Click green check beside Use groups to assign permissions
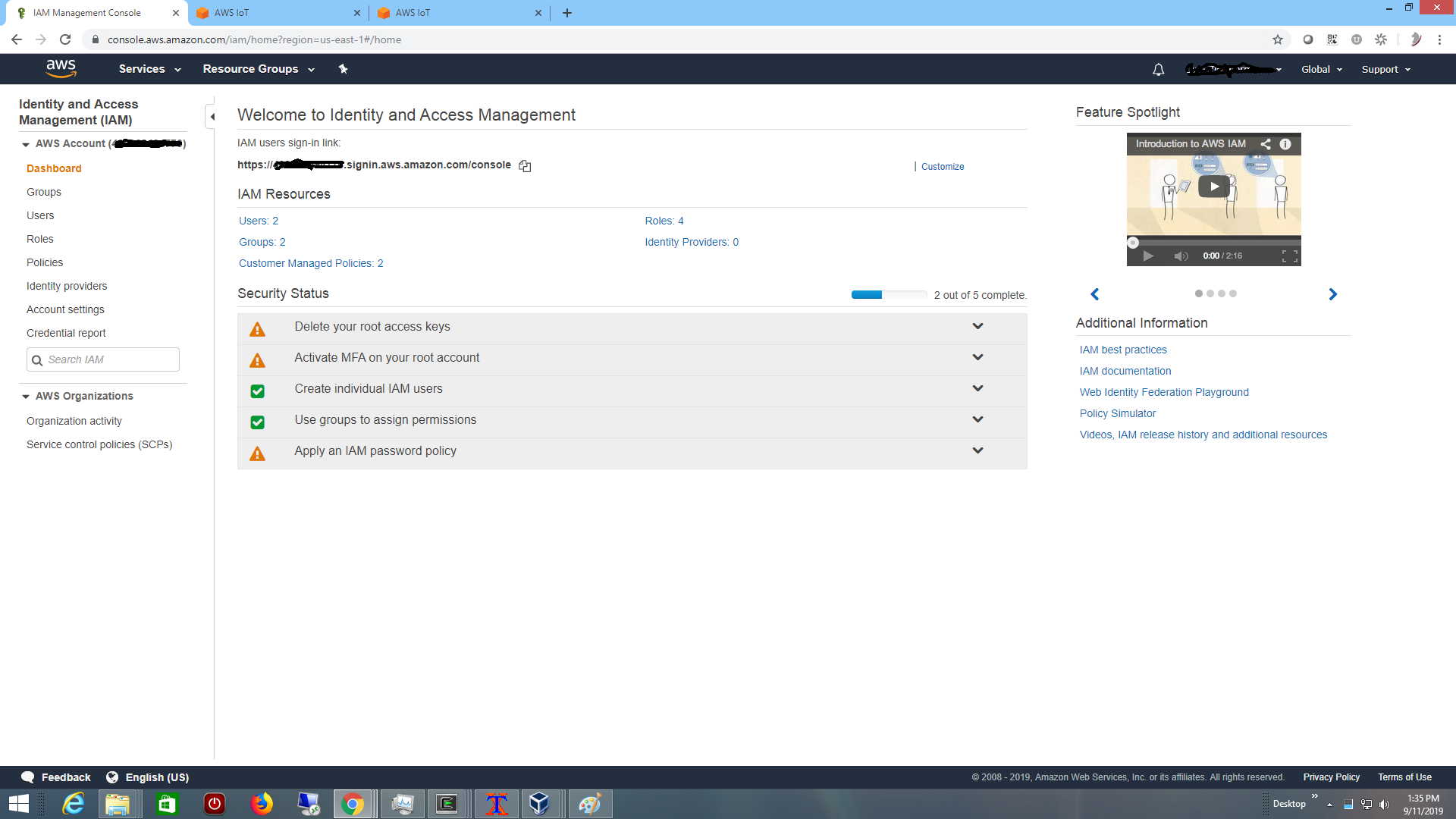 pyautogui.click(x=258, y=422)
